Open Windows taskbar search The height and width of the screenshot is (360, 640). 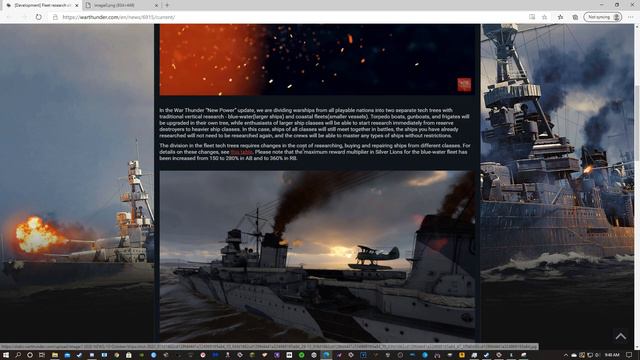tap(18, 355)
